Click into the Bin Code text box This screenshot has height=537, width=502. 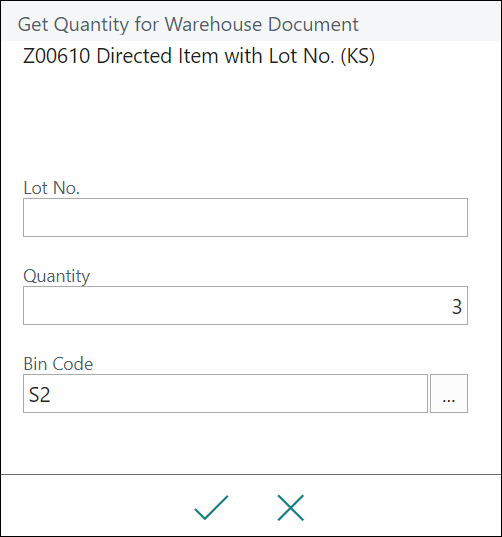click(225, 393)
